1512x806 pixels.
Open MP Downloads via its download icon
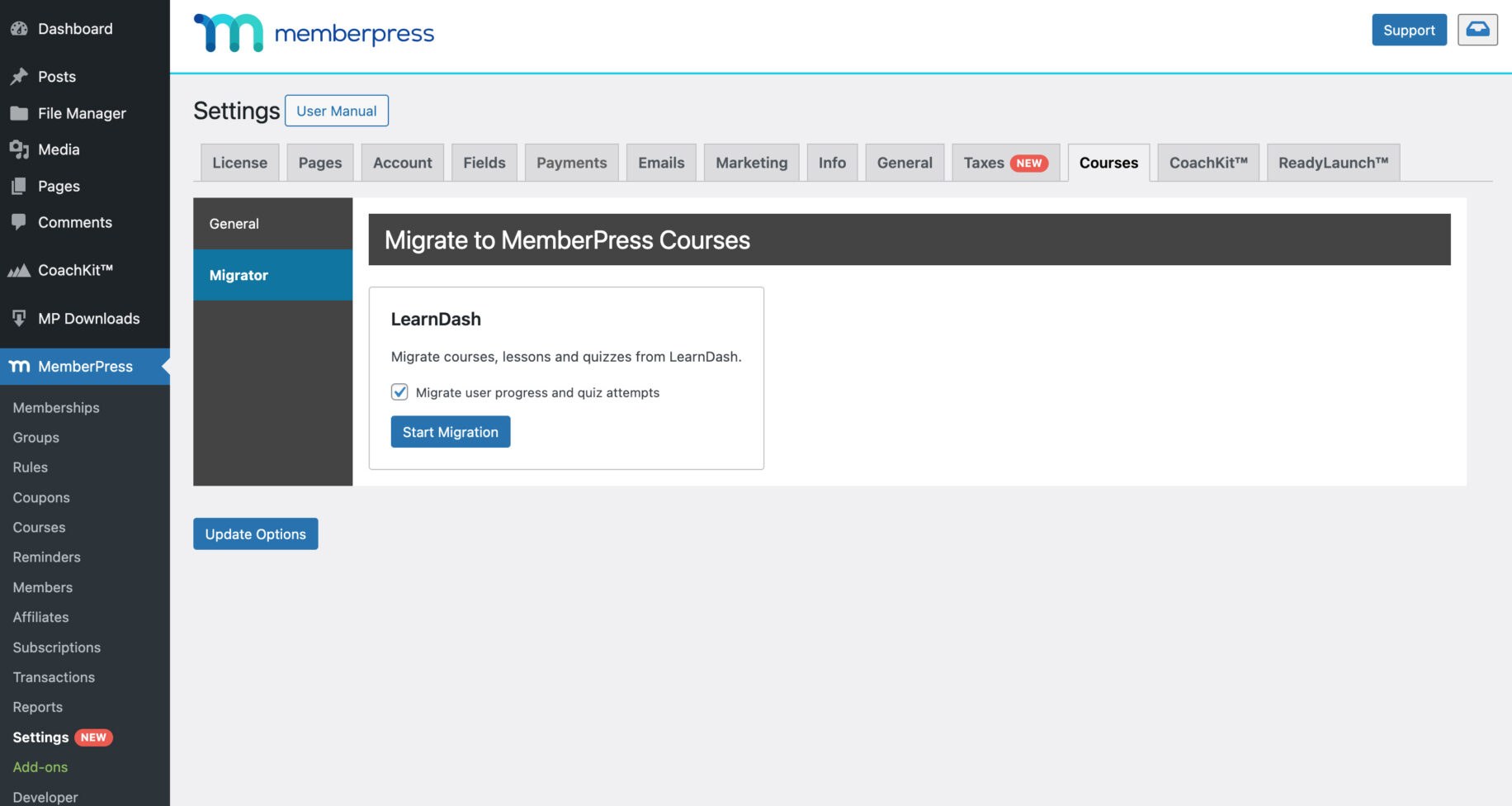point(20,318)
